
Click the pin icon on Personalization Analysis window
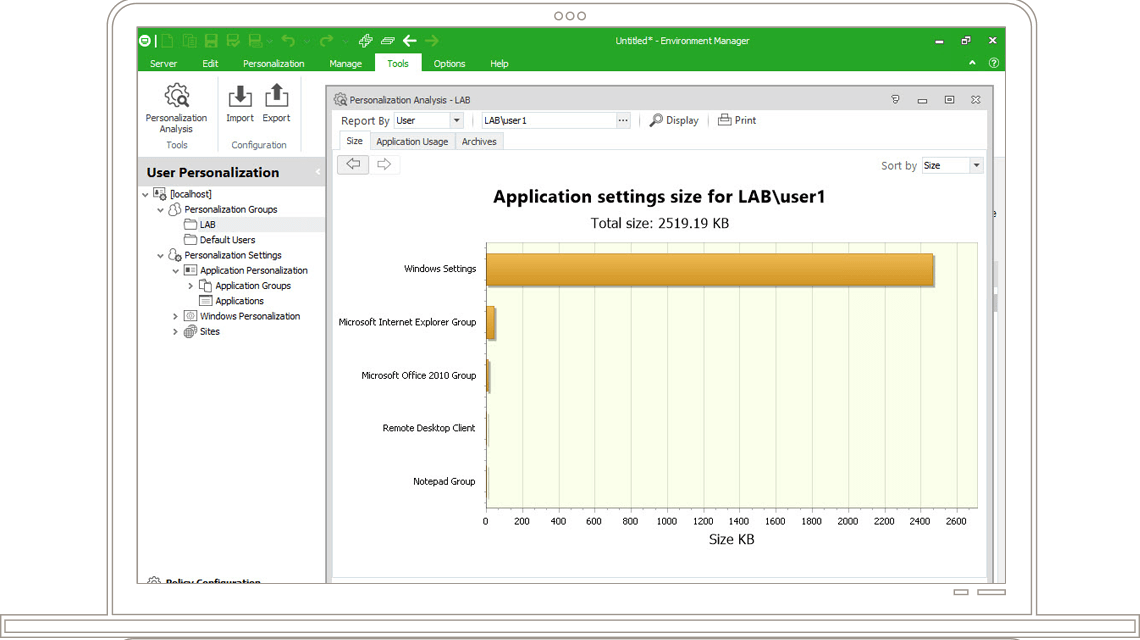coord(895,100)
